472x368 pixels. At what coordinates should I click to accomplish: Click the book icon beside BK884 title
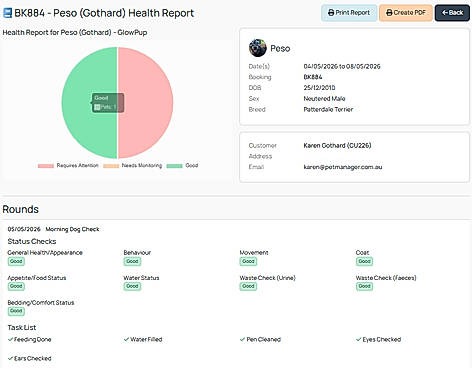tap(7, 13)
